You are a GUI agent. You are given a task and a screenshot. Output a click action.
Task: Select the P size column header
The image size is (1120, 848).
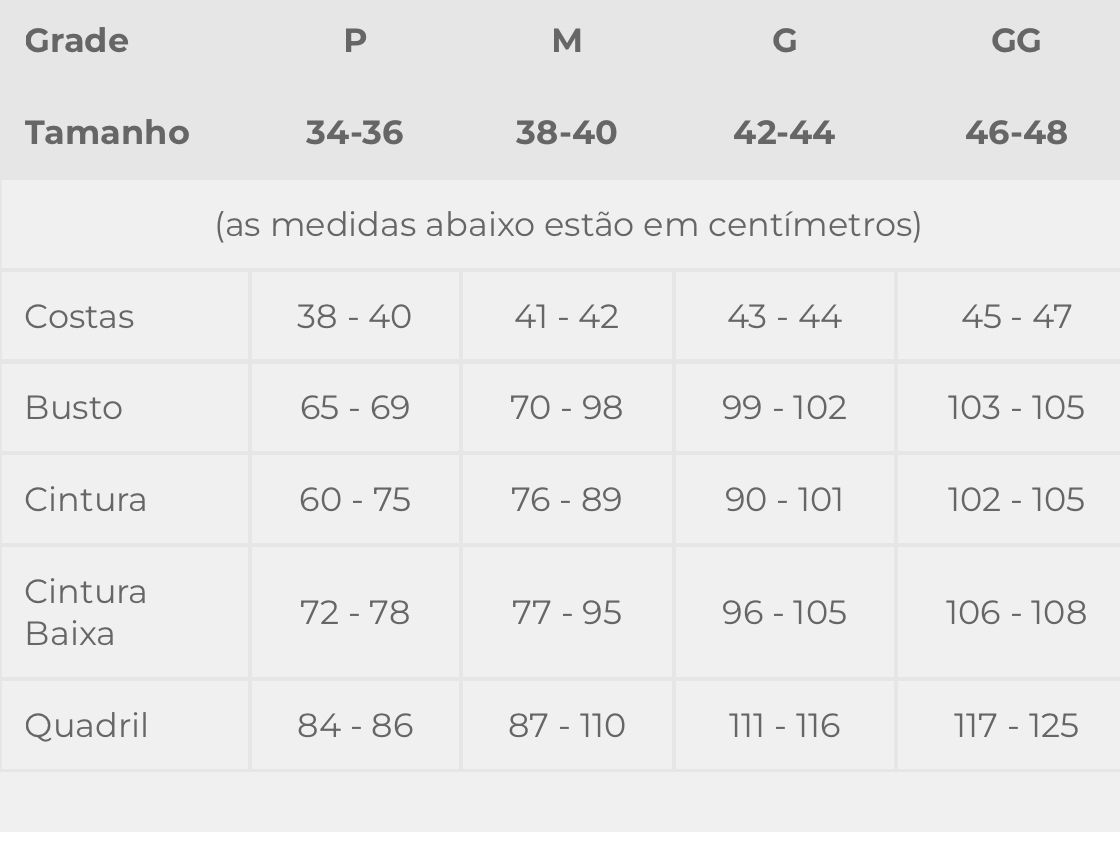click(x=355, y=41)
